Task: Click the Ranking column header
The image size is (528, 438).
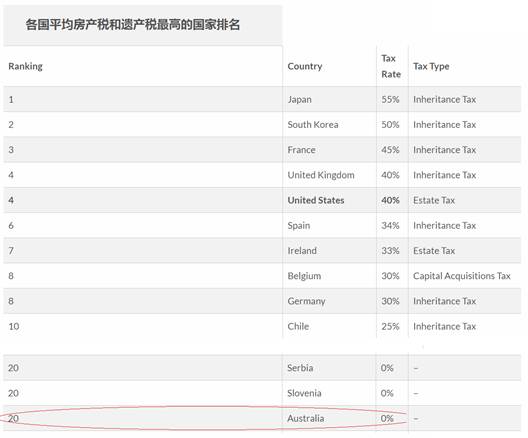Action: pos(25,66)
